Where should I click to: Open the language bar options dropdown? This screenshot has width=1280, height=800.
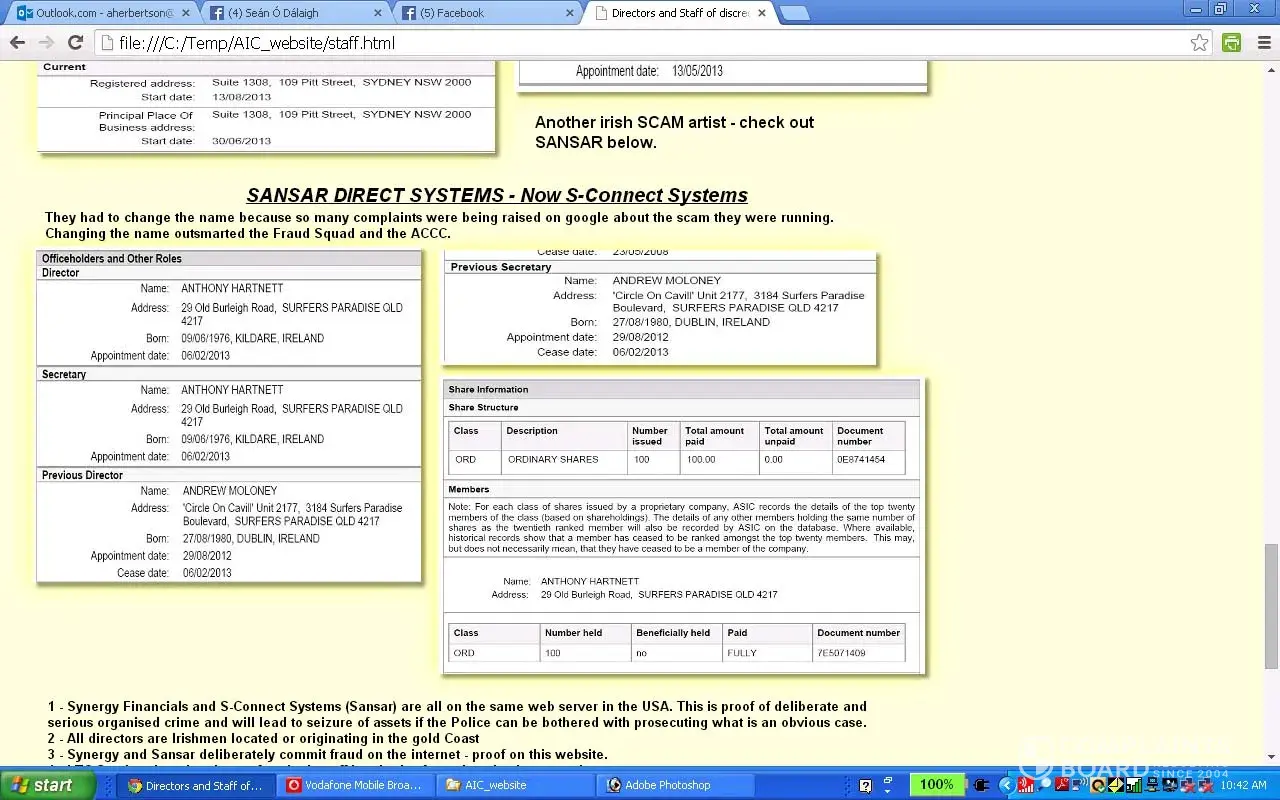click(887, 790)
